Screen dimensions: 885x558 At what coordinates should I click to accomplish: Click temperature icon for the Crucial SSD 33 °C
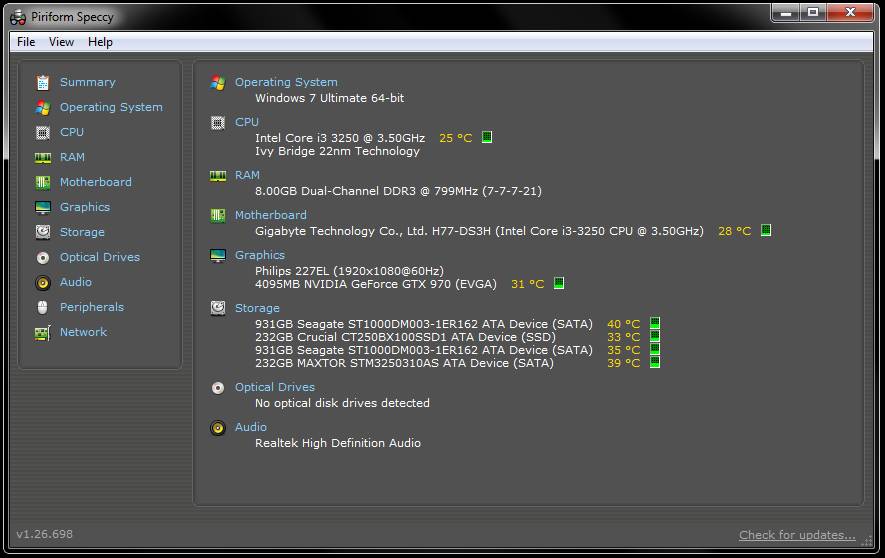pos(655,336)
